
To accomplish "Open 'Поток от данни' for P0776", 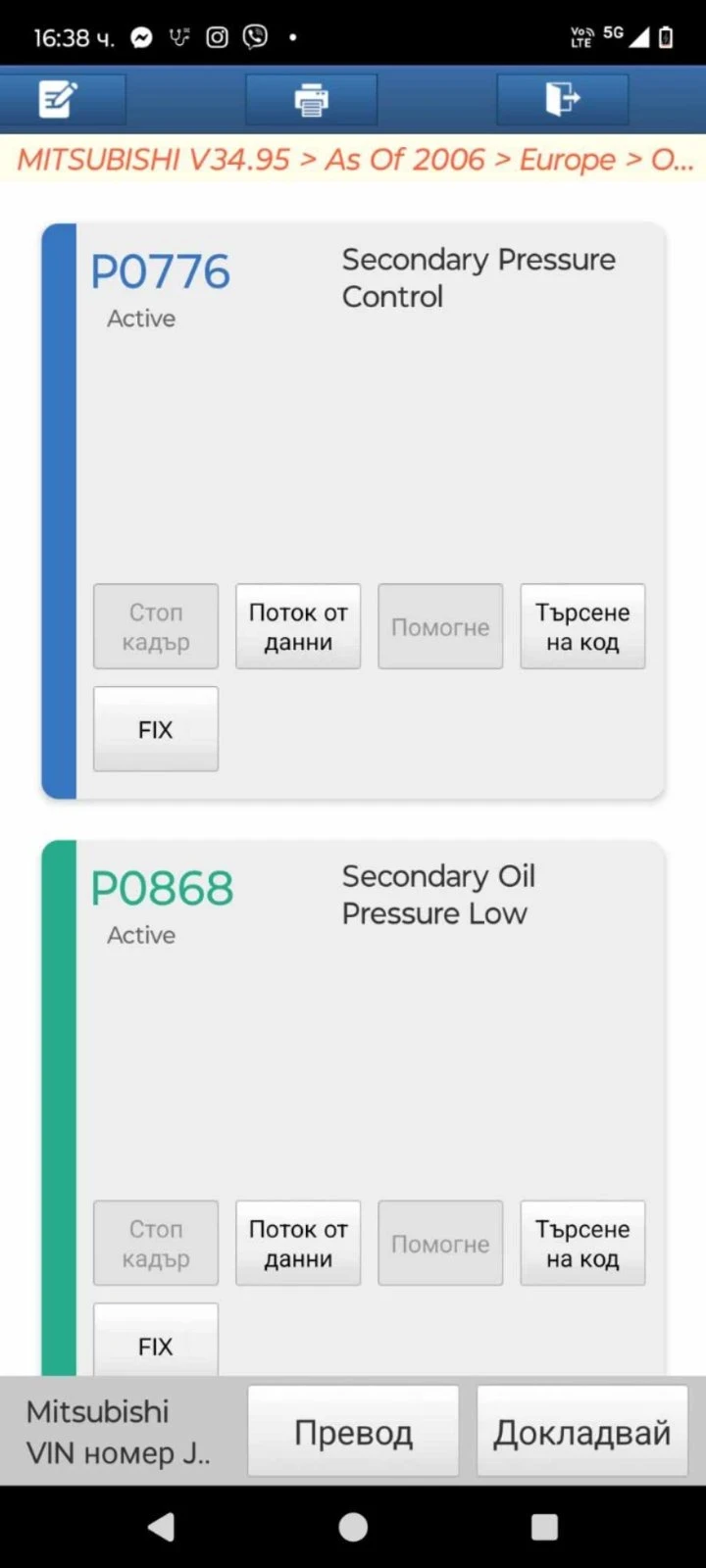I will point(298,627).
